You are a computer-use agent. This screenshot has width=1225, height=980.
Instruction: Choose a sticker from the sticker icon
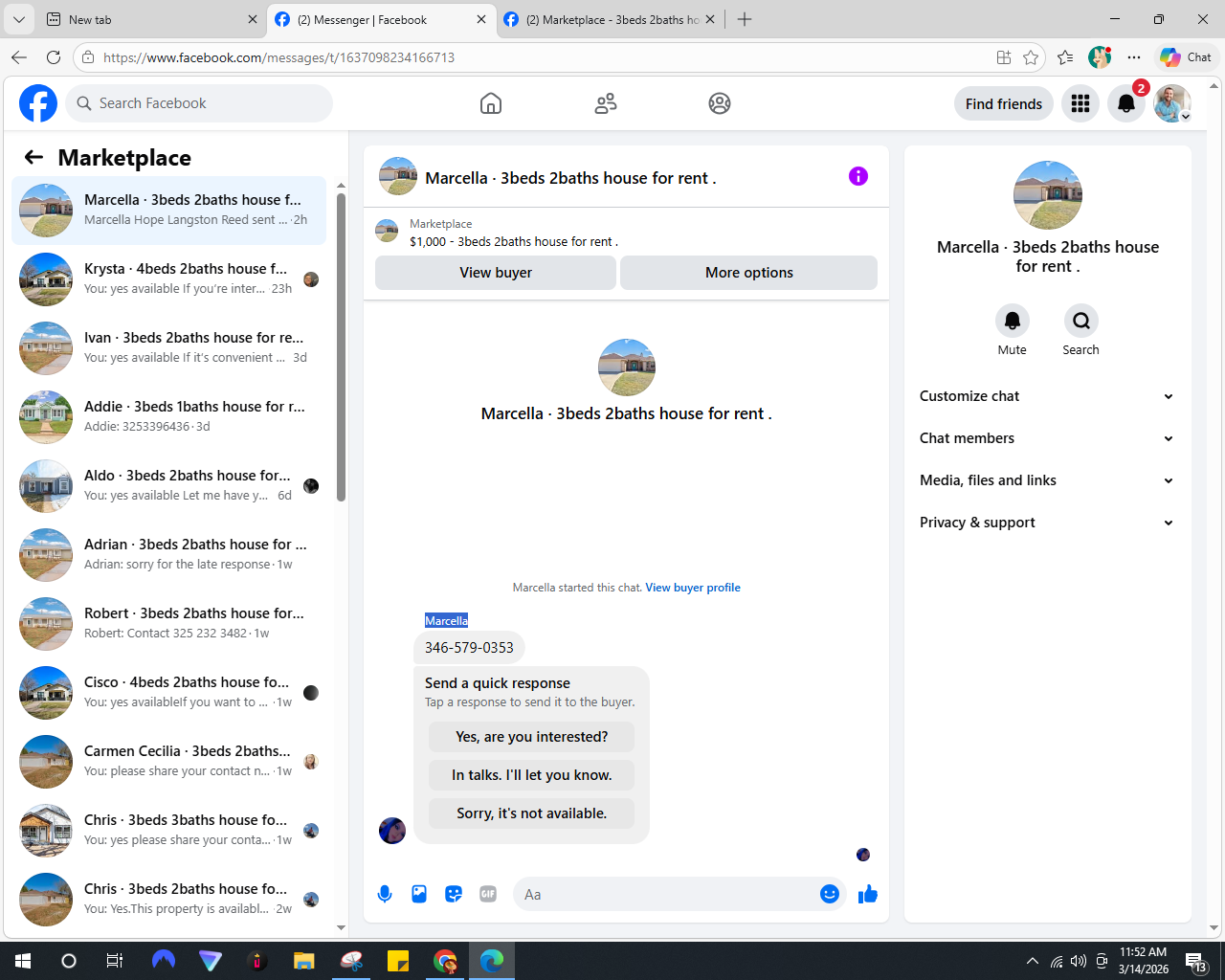[454, 894]
